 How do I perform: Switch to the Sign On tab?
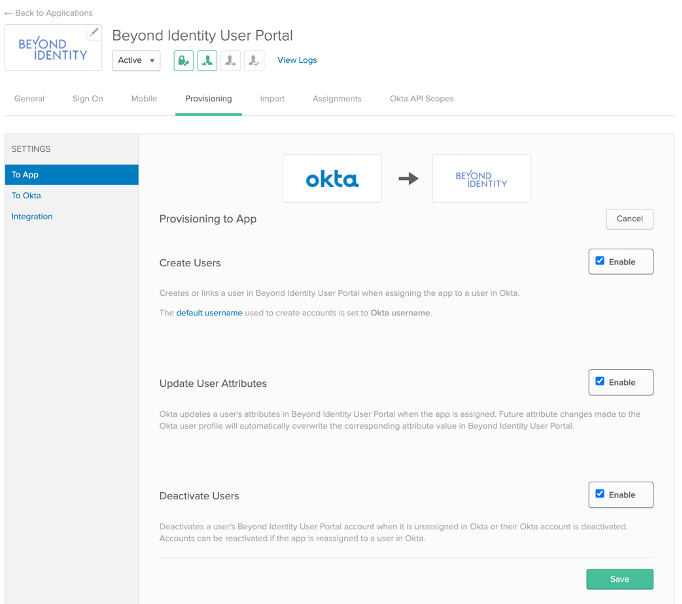click(x=88, y=99)
